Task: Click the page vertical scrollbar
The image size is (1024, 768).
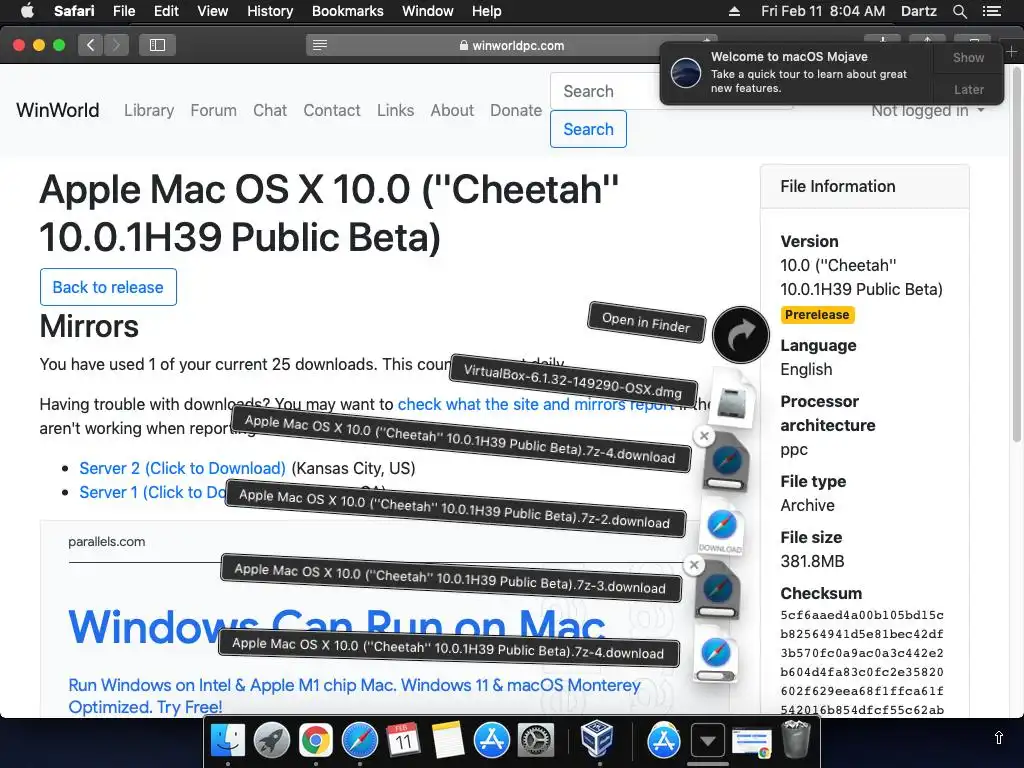Action: coord(1016,255)
